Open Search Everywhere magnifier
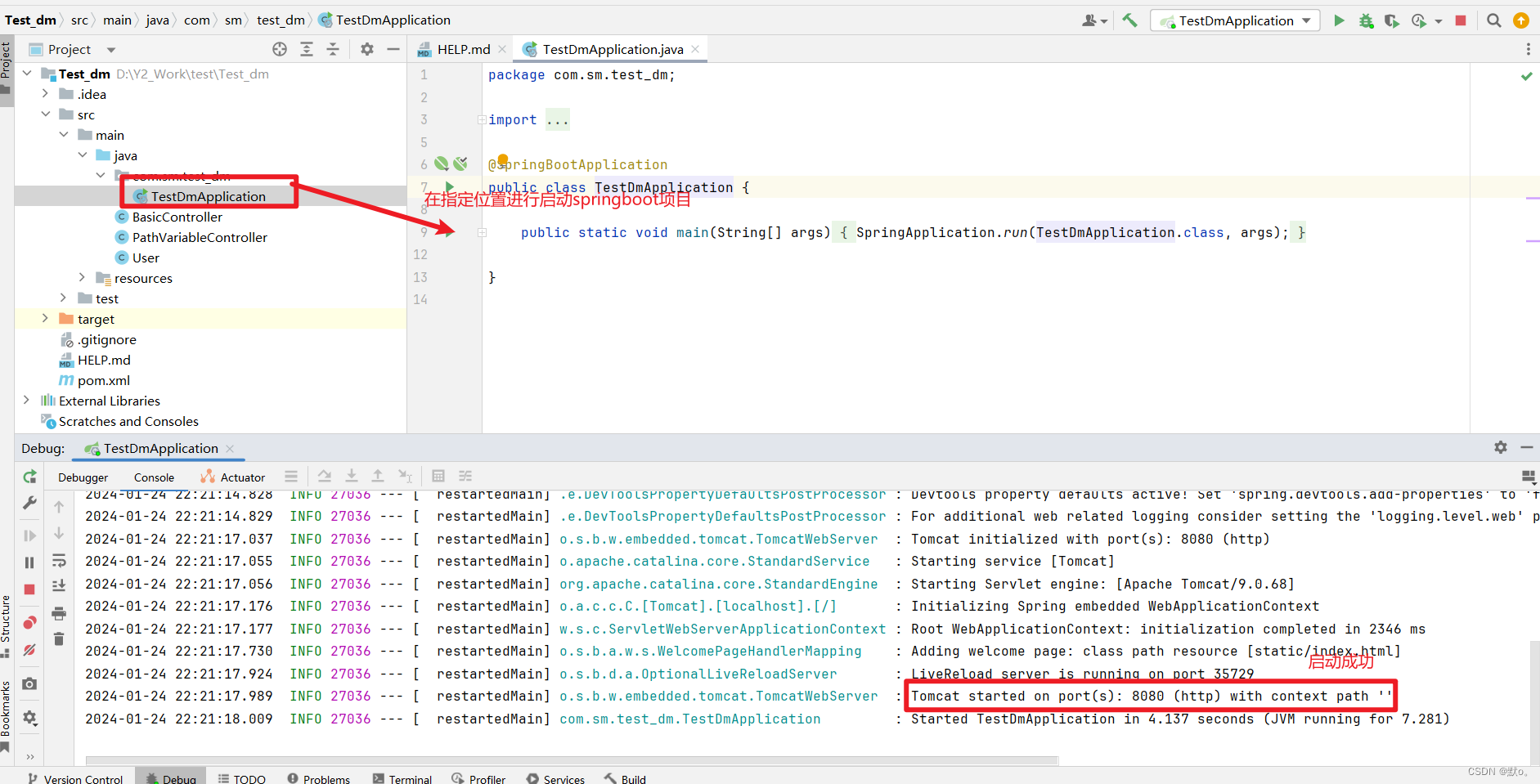Screen dimensions: 1540x784 (1494, 20)
